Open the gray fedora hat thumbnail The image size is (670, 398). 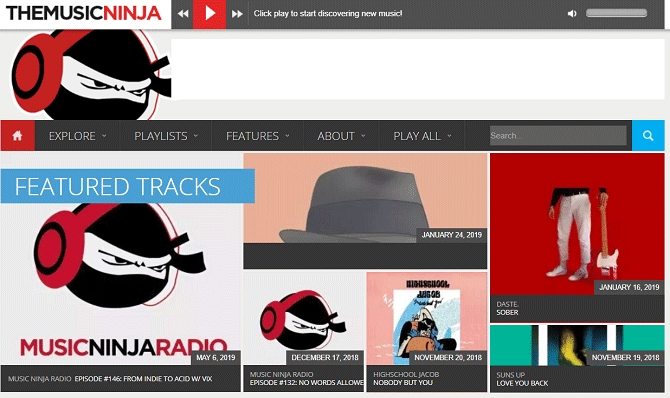pyautogui.click(x=365, y=198)
